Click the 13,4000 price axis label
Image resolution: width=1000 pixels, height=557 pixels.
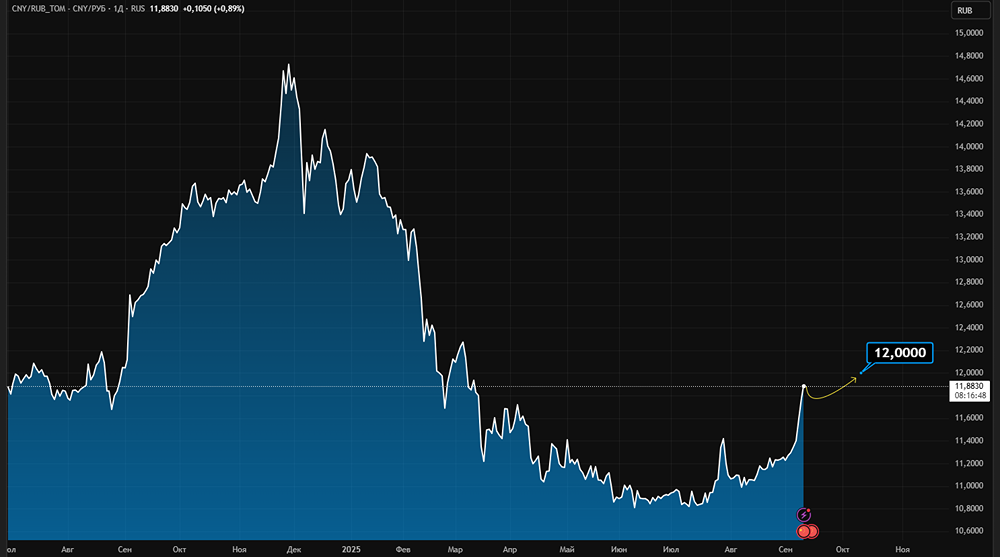click(x=969, y=214)
